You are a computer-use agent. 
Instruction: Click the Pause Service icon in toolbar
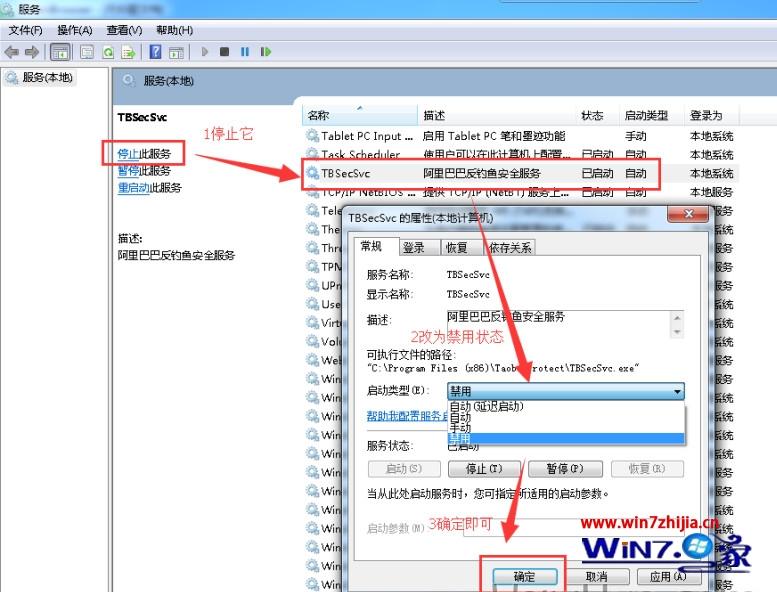click(245, 52)
